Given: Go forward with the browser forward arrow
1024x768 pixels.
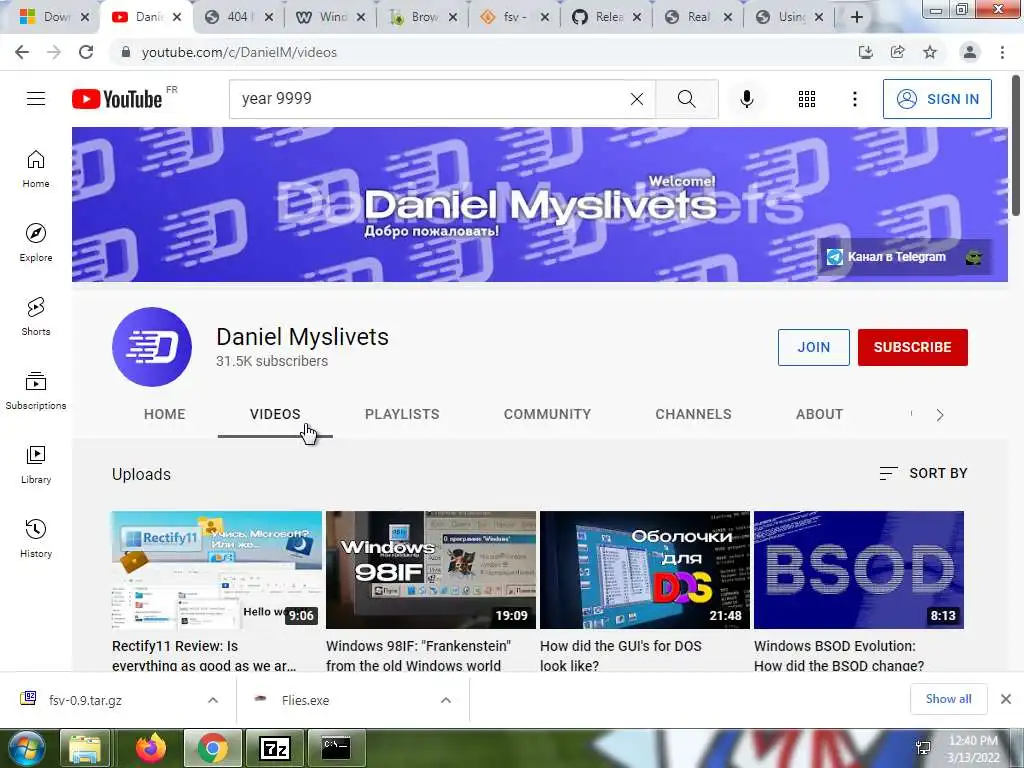Looking at the screenshot, I should 54,52.
